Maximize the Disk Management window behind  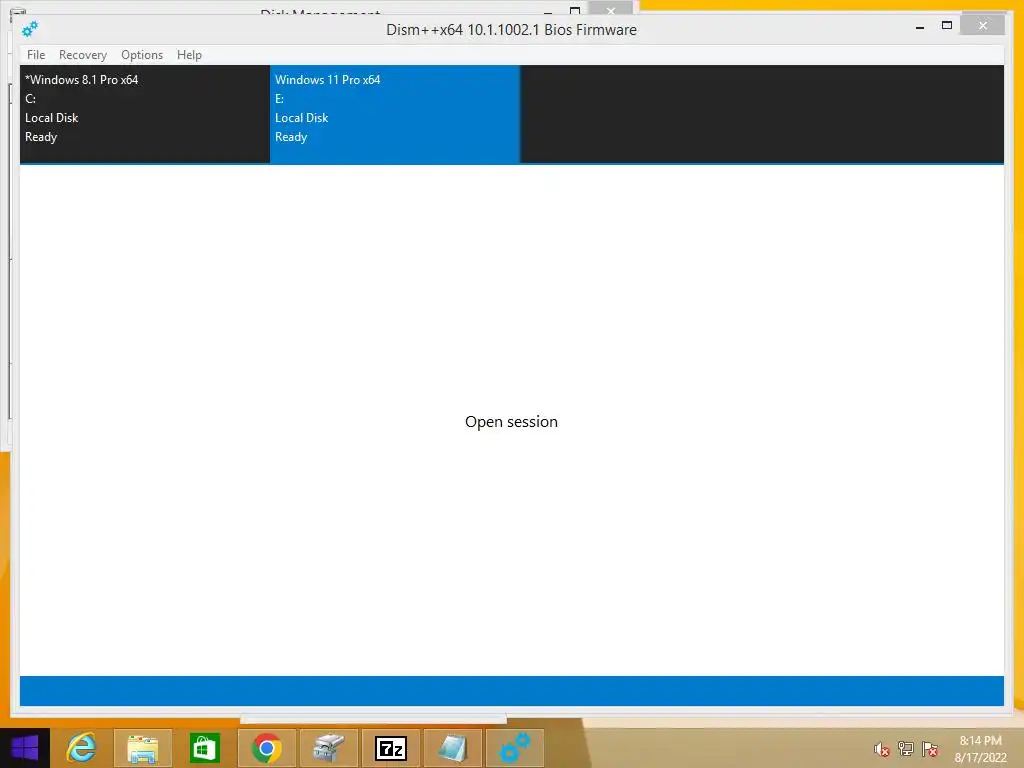[x=575, y=10]
